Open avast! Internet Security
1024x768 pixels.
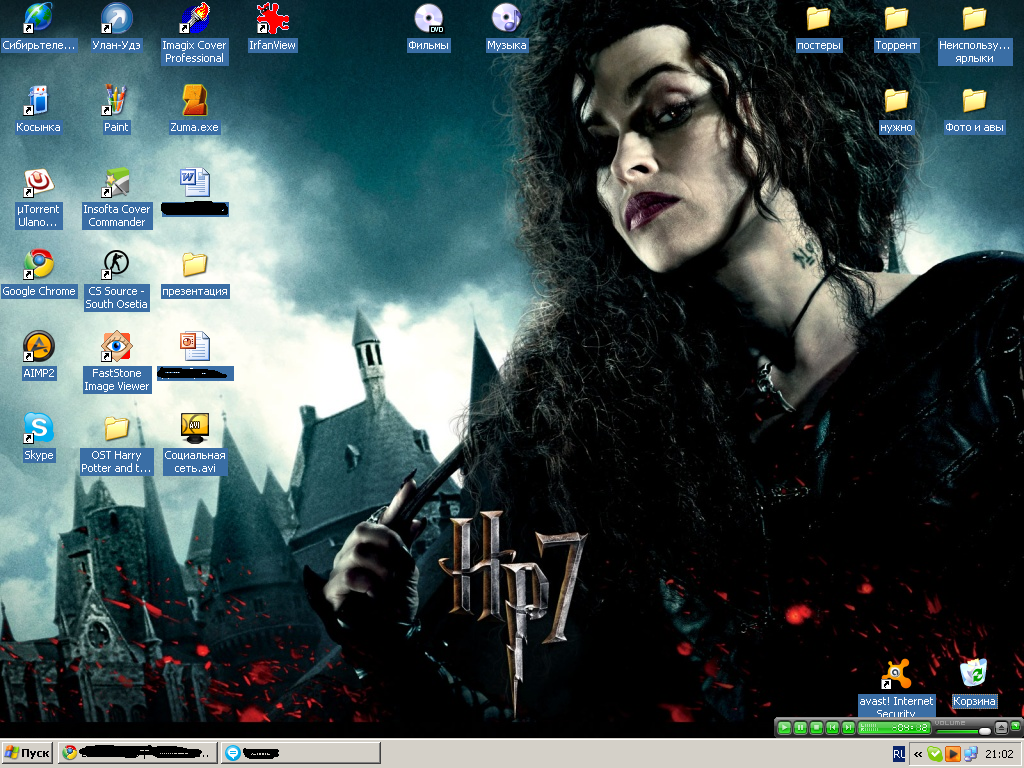point(896,672)
